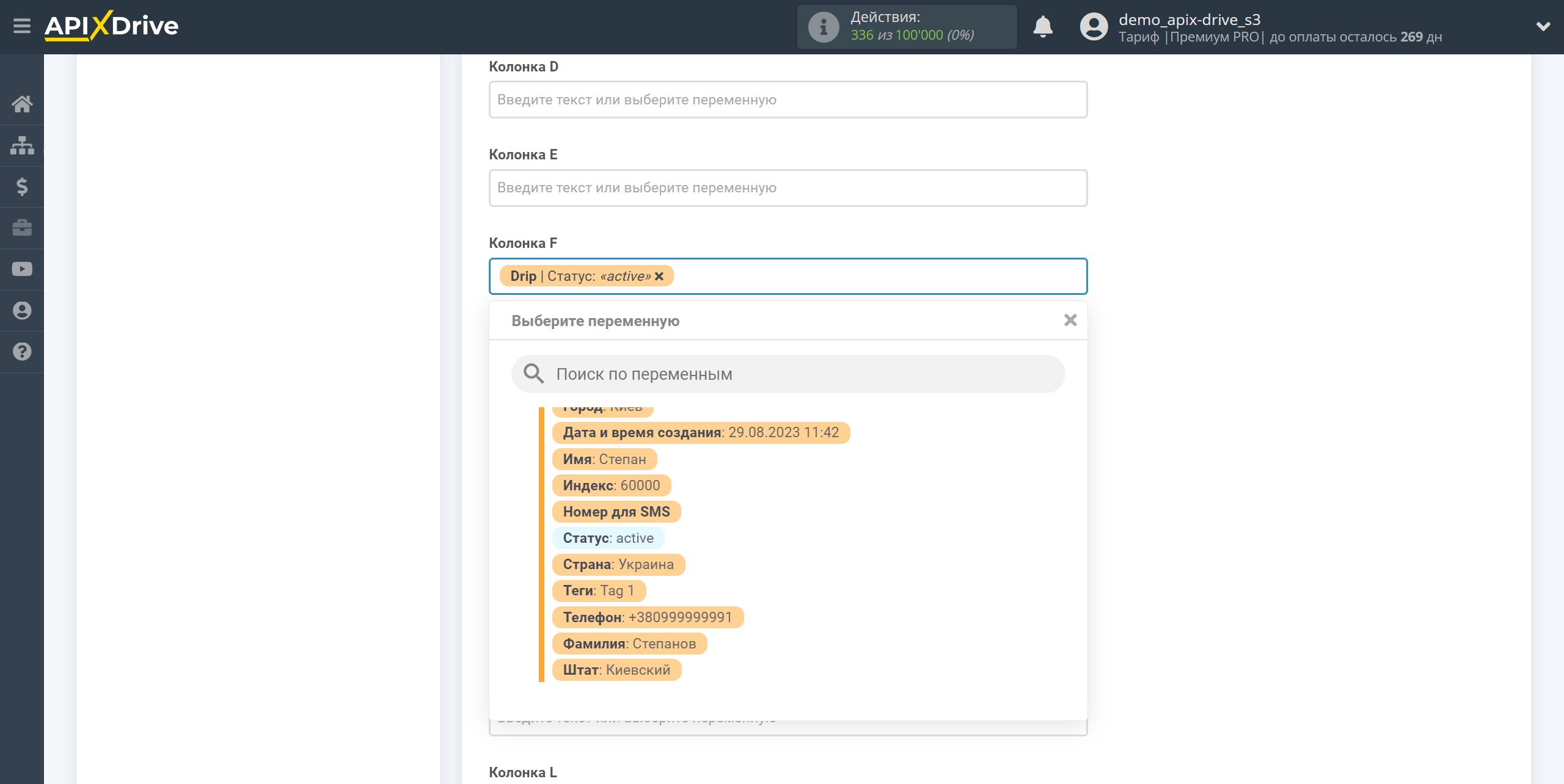Open notifications bell
The width and height of the screenshot is (1564, 784).
coord(1042,27)
